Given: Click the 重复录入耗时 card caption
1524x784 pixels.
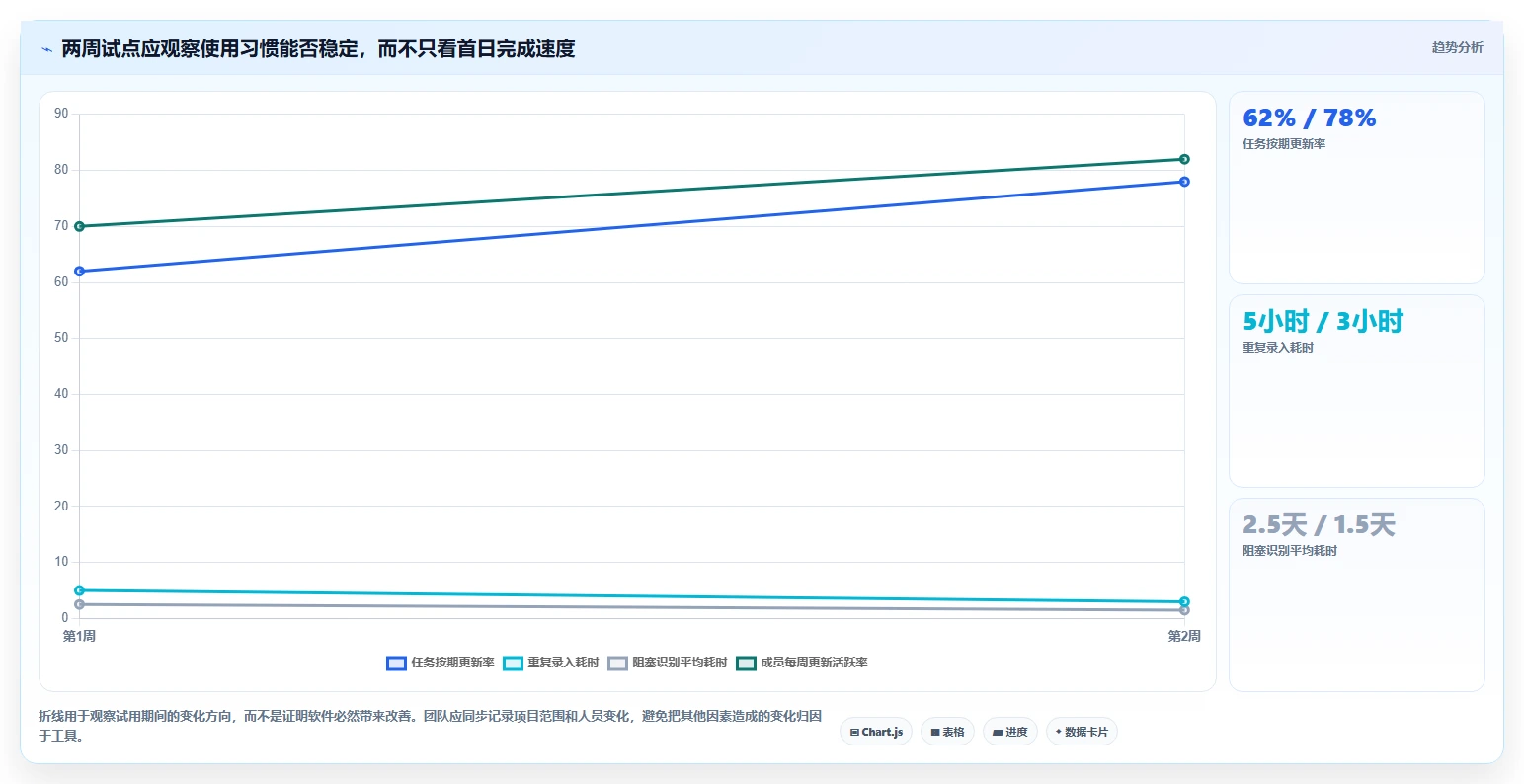Looking at the screenshot, I should [1278, 348].
